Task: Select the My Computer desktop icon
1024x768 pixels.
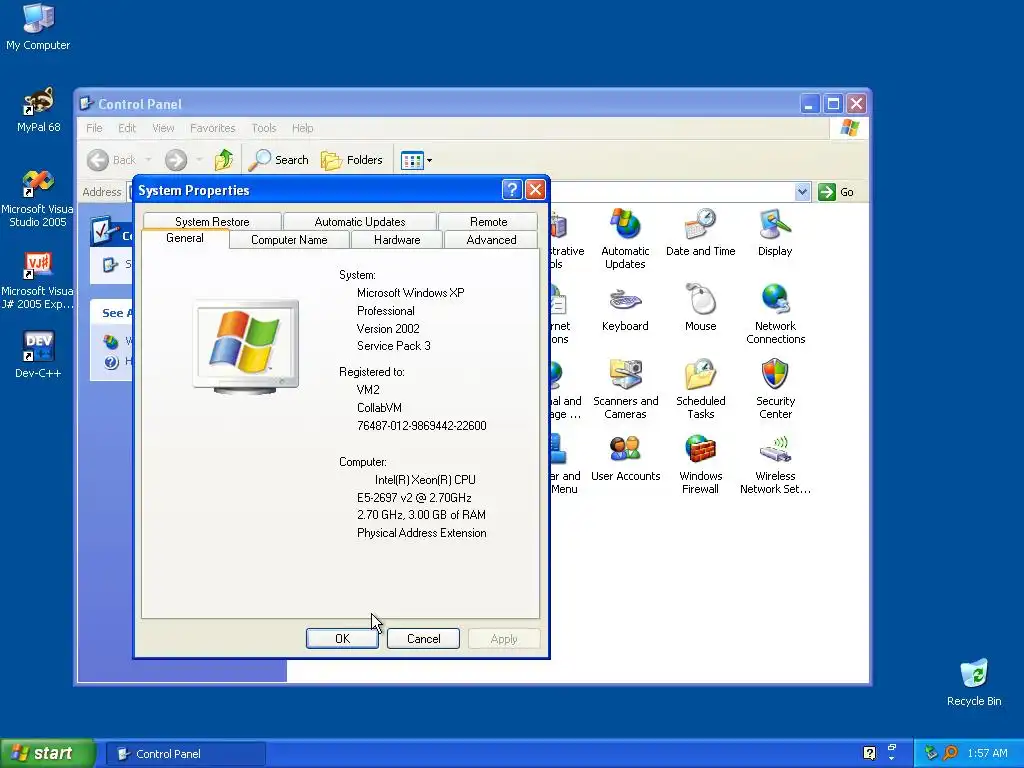Action: click(38, 27)
